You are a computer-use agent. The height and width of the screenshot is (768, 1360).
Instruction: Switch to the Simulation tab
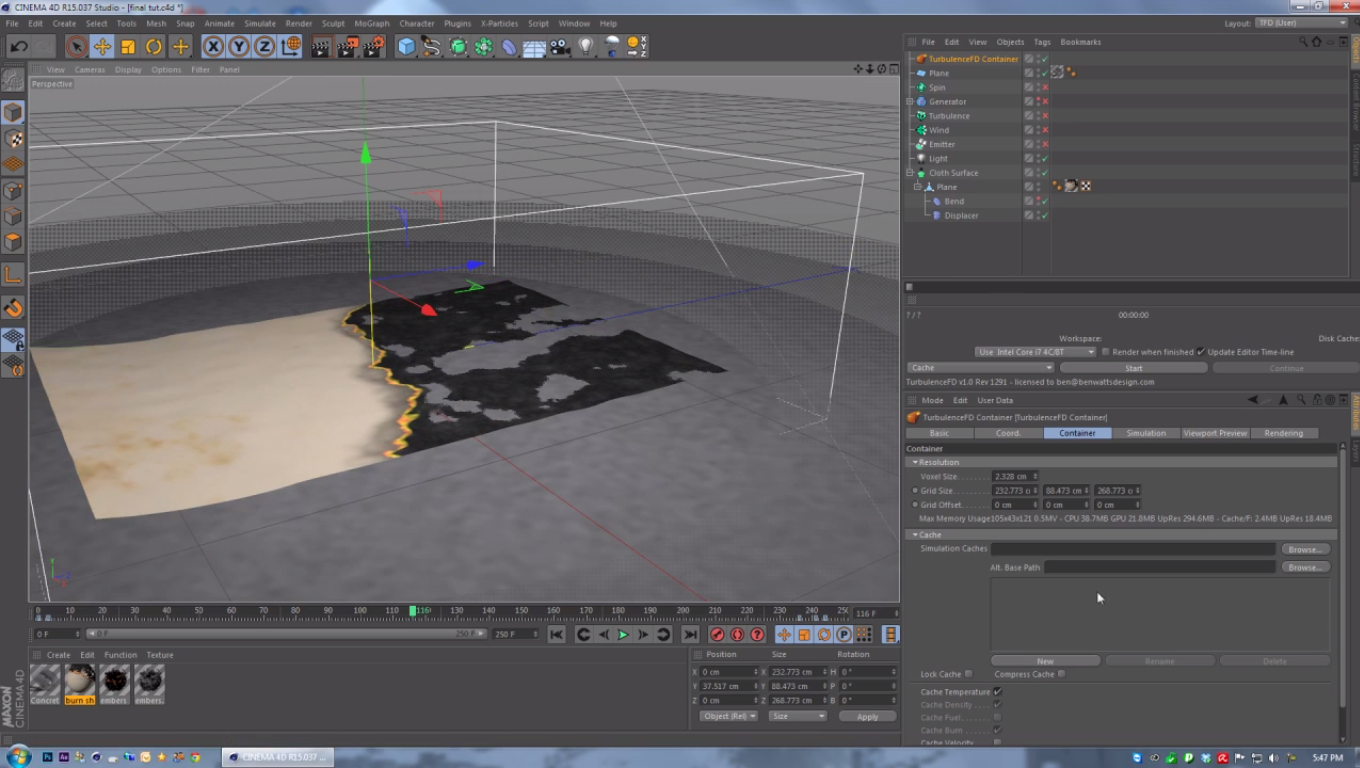tap(1146, 433)
